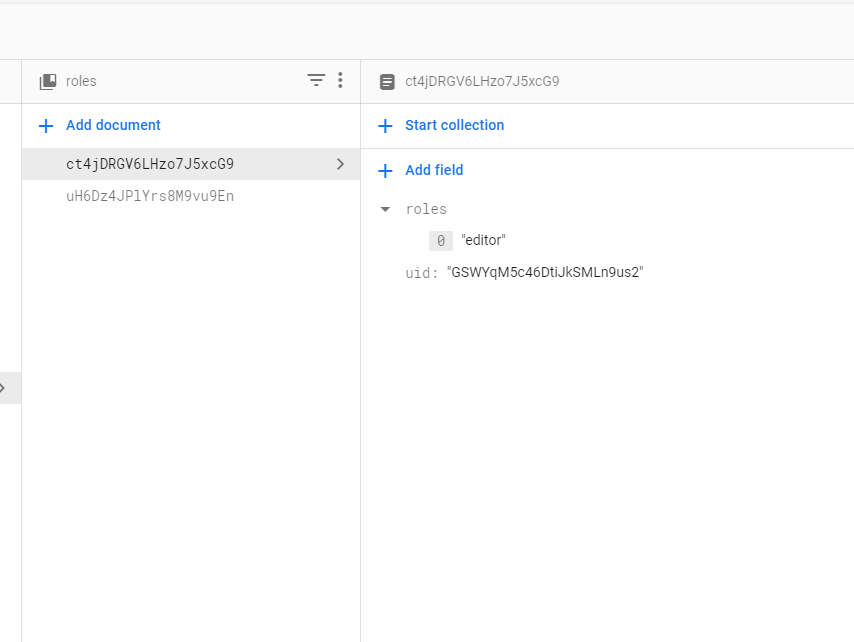Add field to the document
The height and width of the screenshot is (642, 854).
[x=434, y=170]
